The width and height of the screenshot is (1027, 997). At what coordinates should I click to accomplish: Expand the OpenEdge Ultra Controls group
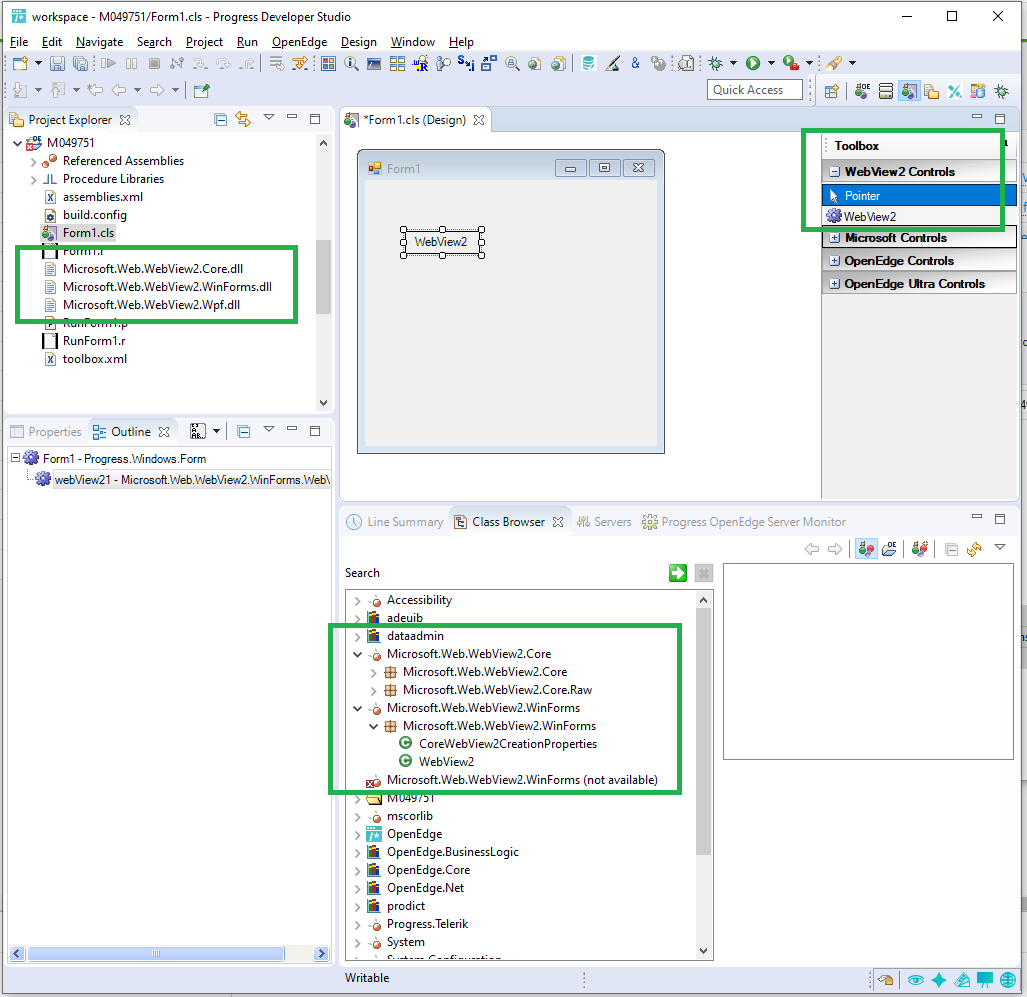click(x=834, y=284)
